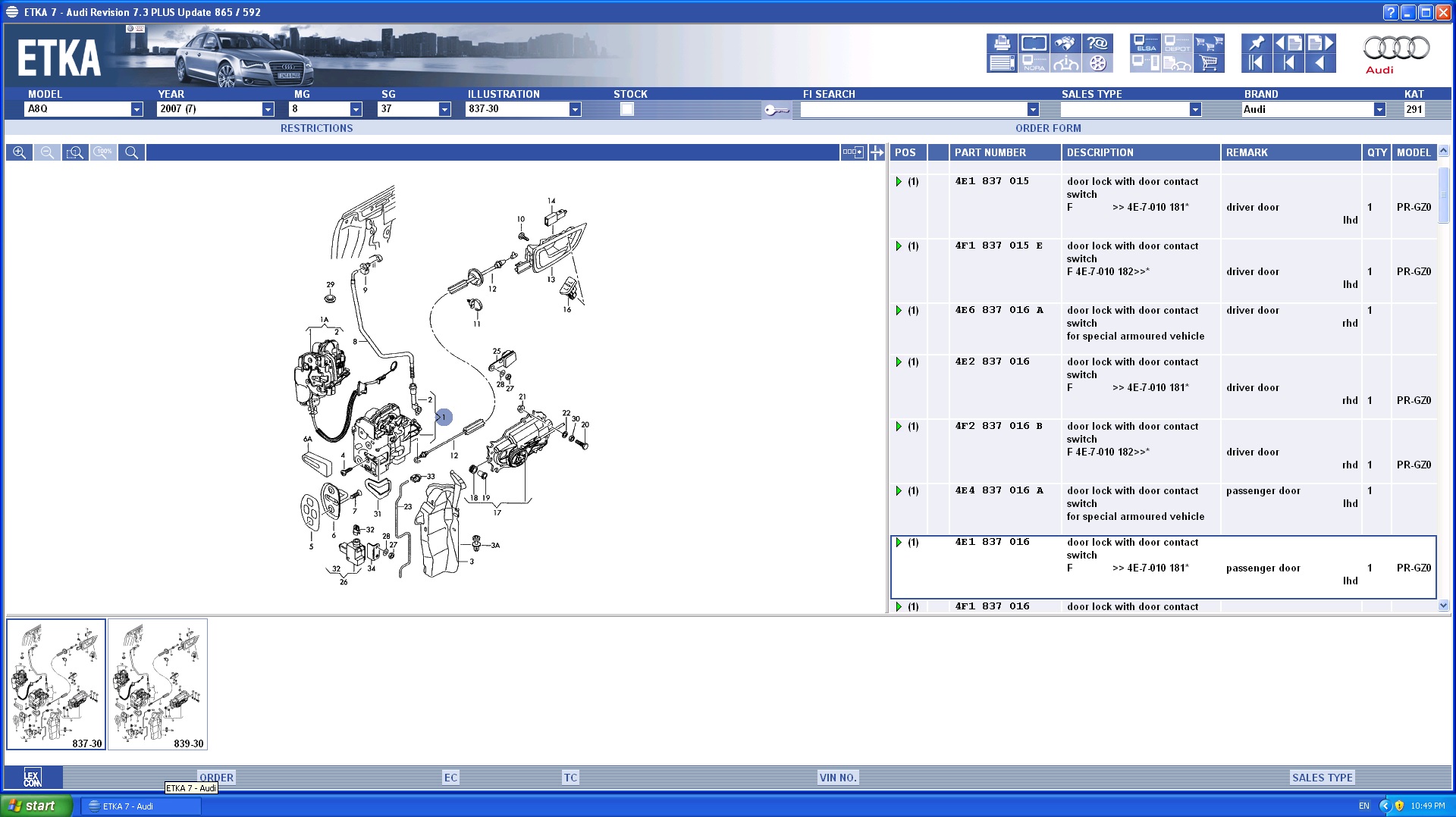Open the ELSA link icon
The width and height of the screenshot is (1456, 817).
click(x=1145, y=43)
